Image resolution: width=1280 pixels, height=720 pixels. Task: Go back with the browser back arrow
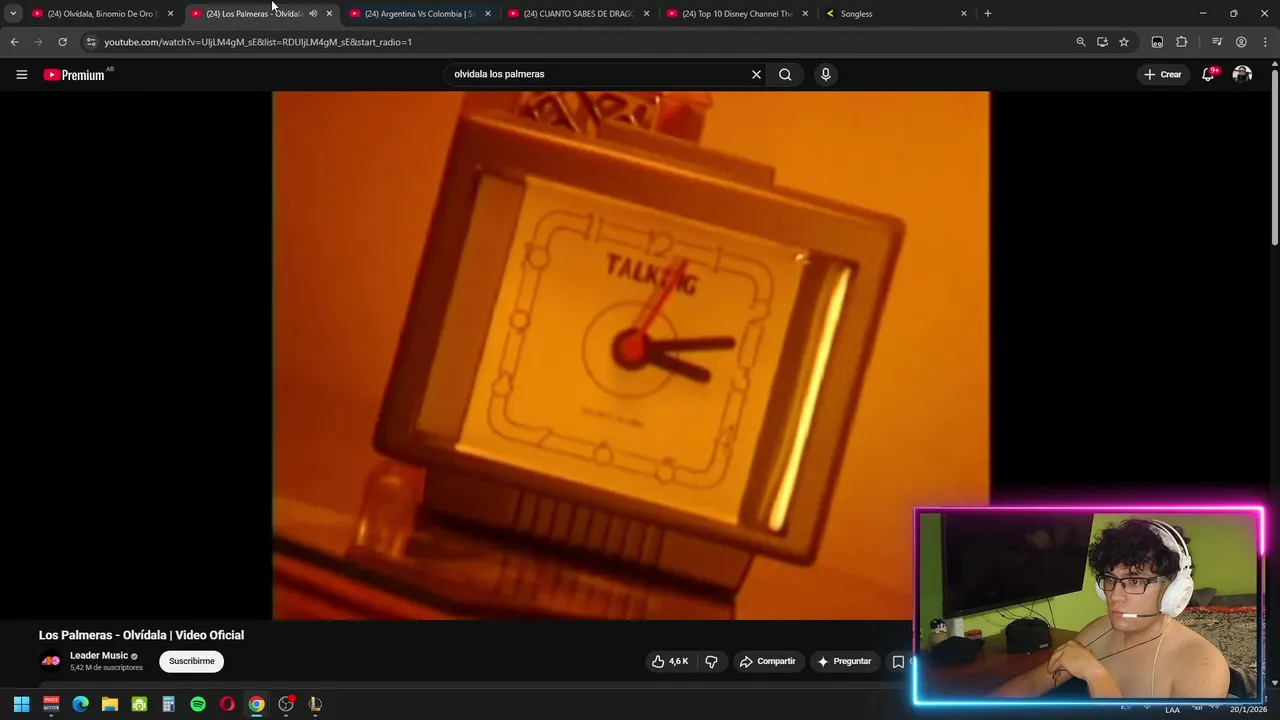(14, 42)
